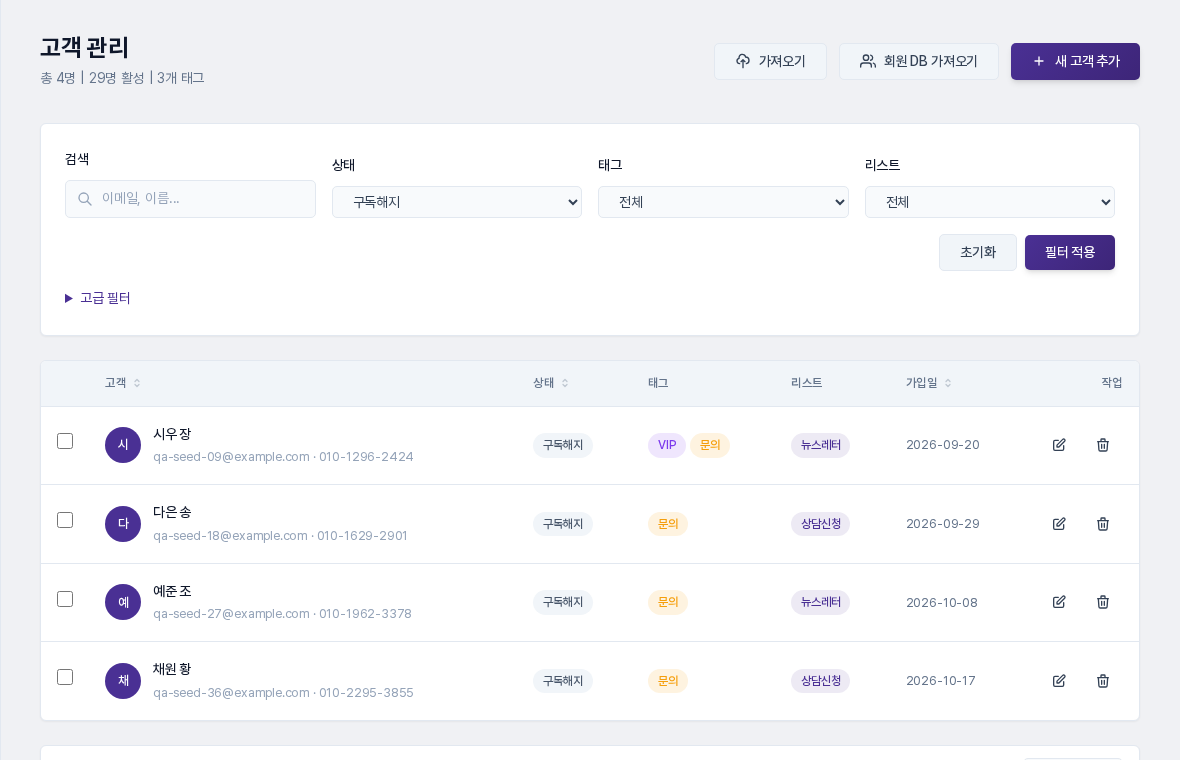Click the VIP tag on 시우 장
The height and width of the screenshot is (760, 1180).
click(667, 445)
